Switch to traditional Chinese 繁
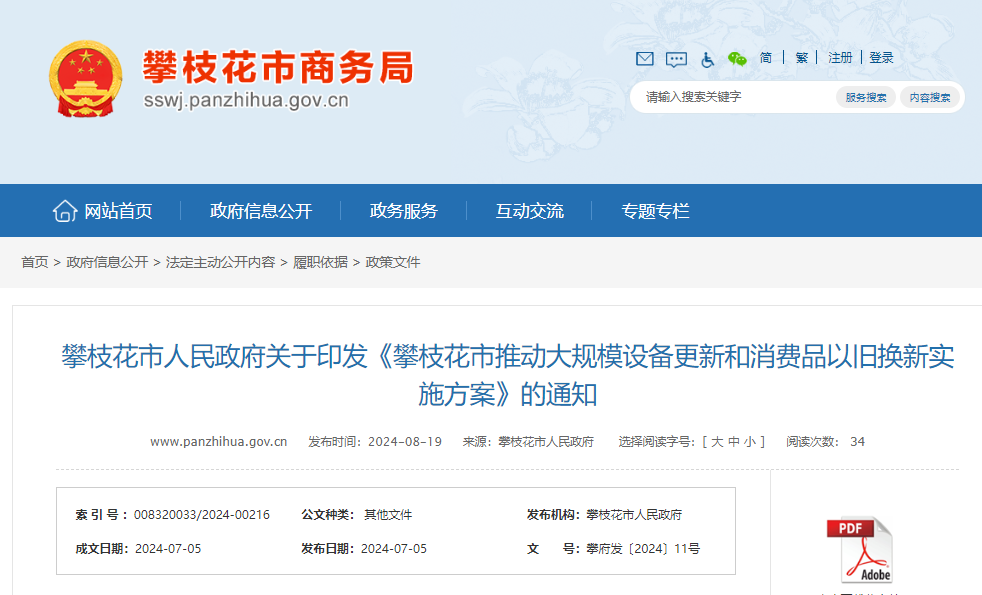Viewport: 982px width, 595px height. pyautogui.click(x=801, y=58)
